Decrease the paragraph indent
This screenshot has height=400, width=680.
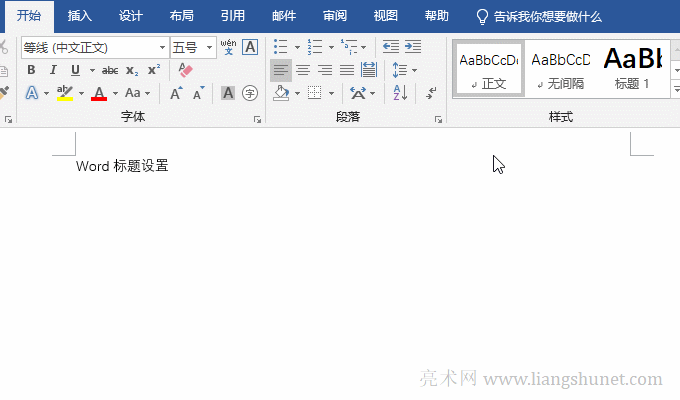click(390, 47)
